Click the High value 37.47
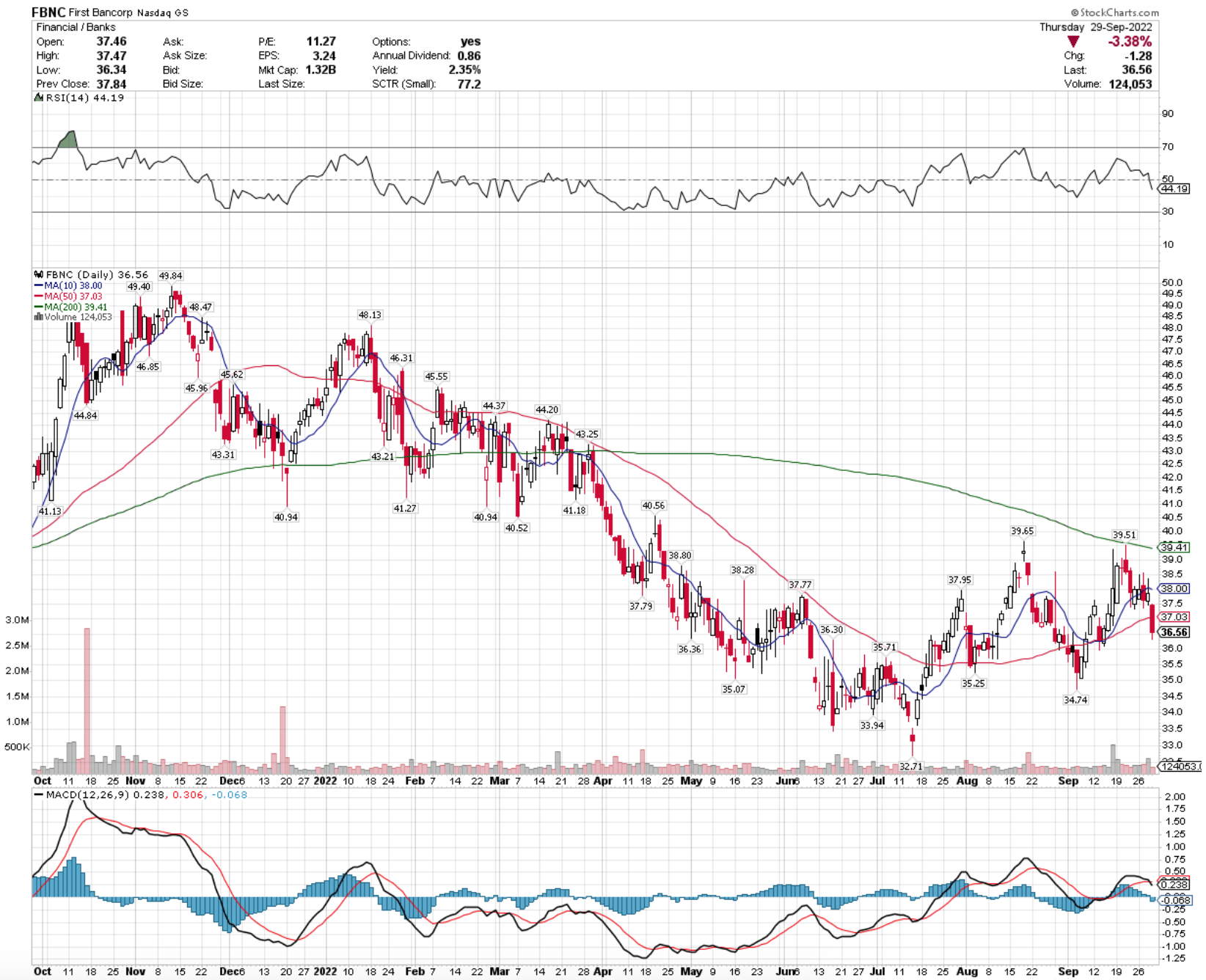Viewport: 1206px width, 980px height. [x=112, y=56]
